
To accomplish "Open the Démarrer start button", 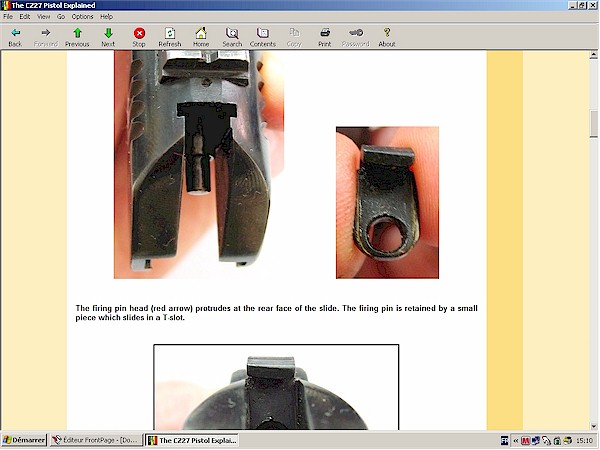I will (24, 440).
